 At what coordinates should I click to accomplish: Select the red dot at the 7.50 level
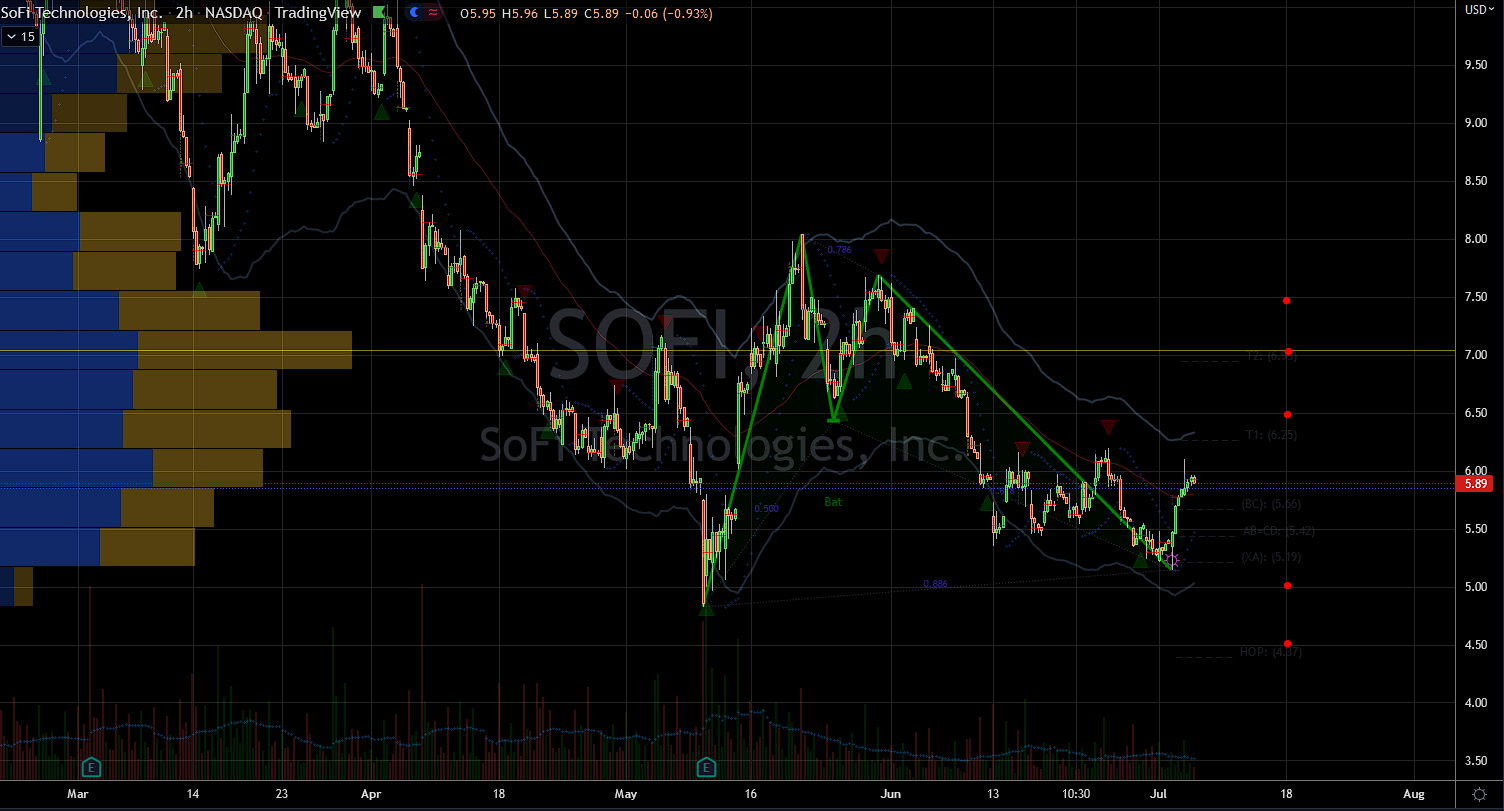tap(1288, 300)
